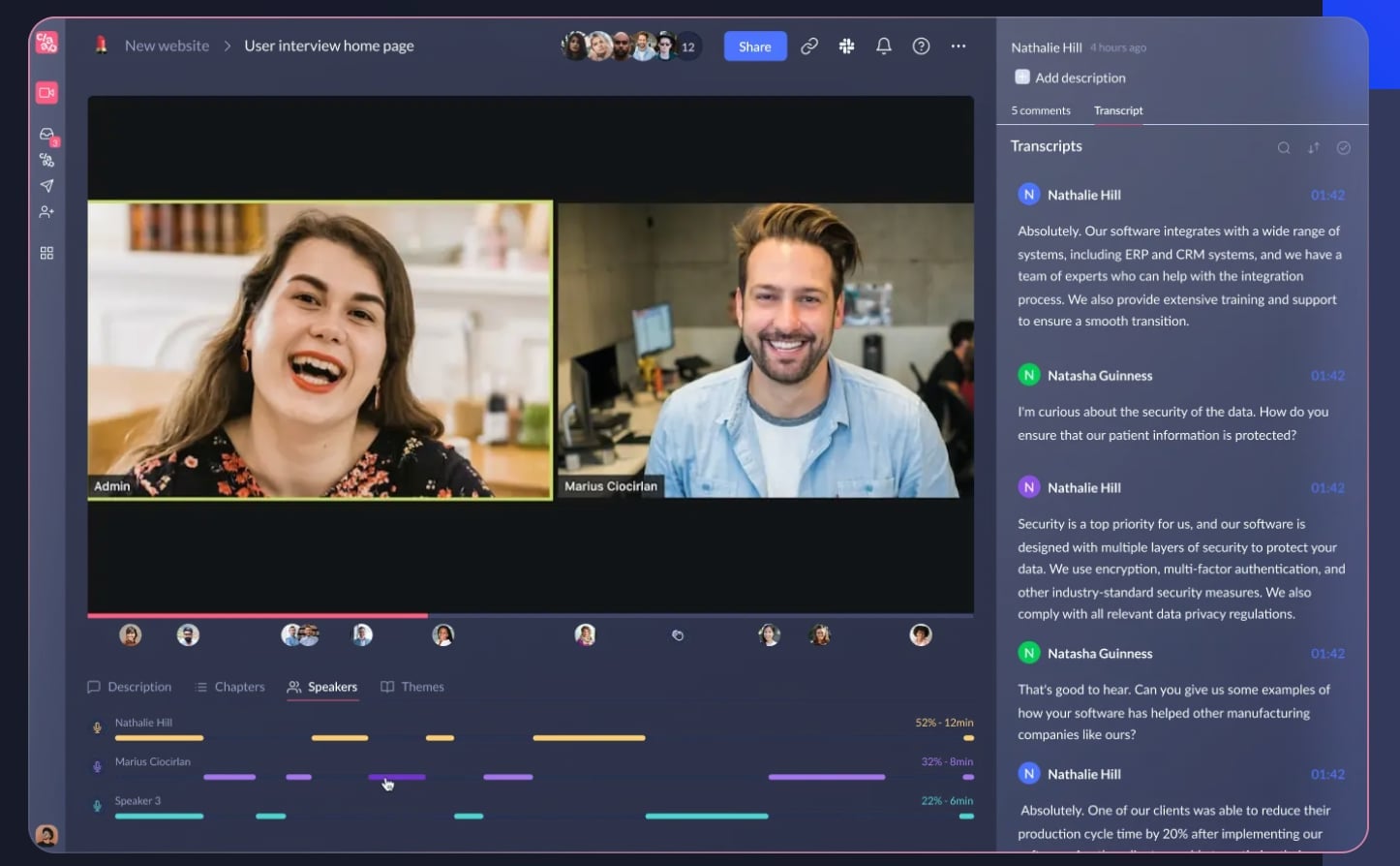Open the Chapters tab
This screenshot has height=866, width=1400.
point(230,687)
